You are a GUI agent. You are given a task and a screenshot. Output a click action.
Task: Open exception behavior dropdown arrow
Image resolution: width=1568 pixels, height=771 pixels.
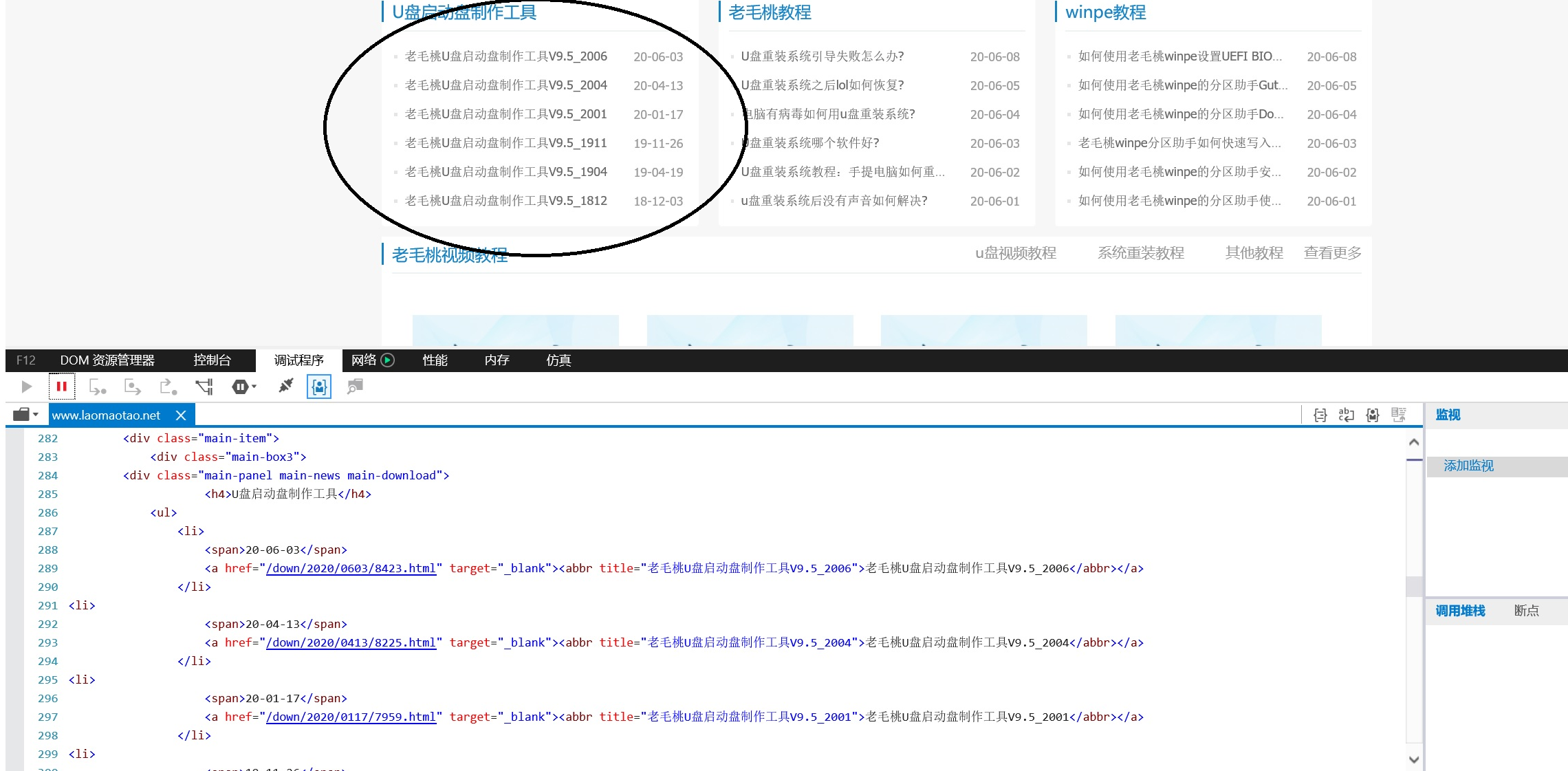tap(254, 387)
